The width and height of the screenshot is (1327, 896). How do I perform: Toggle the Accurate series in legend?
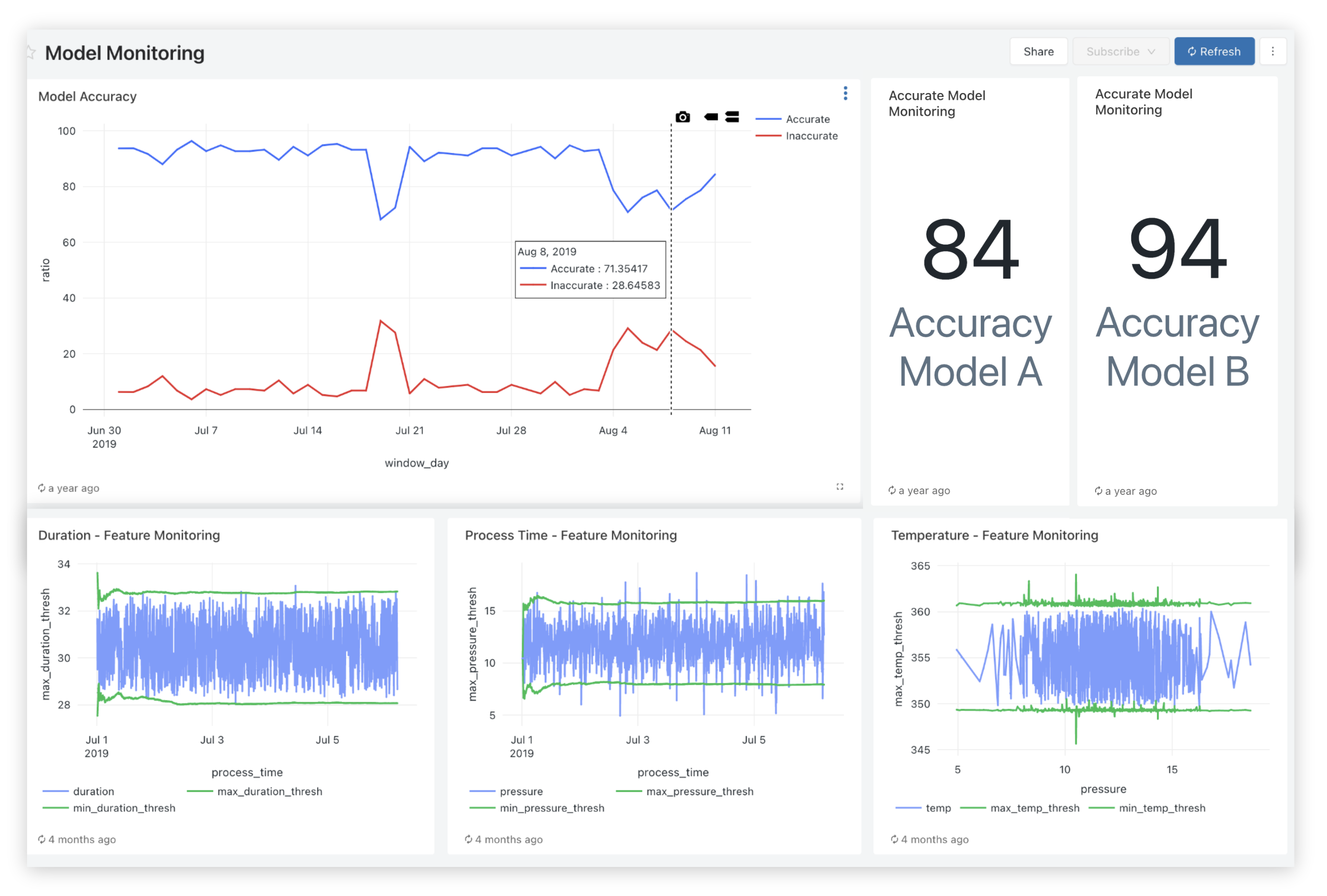tap(807, 119)
